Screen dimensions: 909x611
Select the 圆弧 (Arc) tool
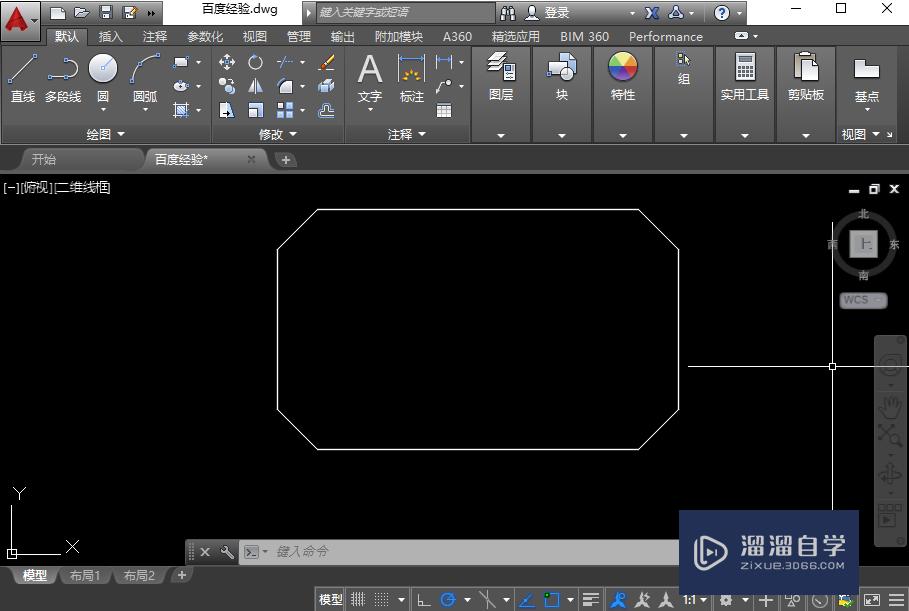[x=144, y=68]
